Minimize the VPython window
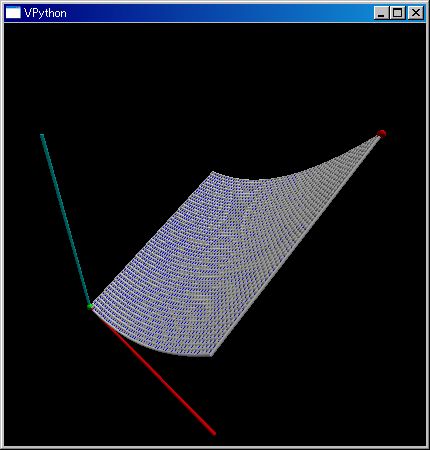The height and width of the screenshot is (450, 430). pyautogui.click(x=381, y=13)
